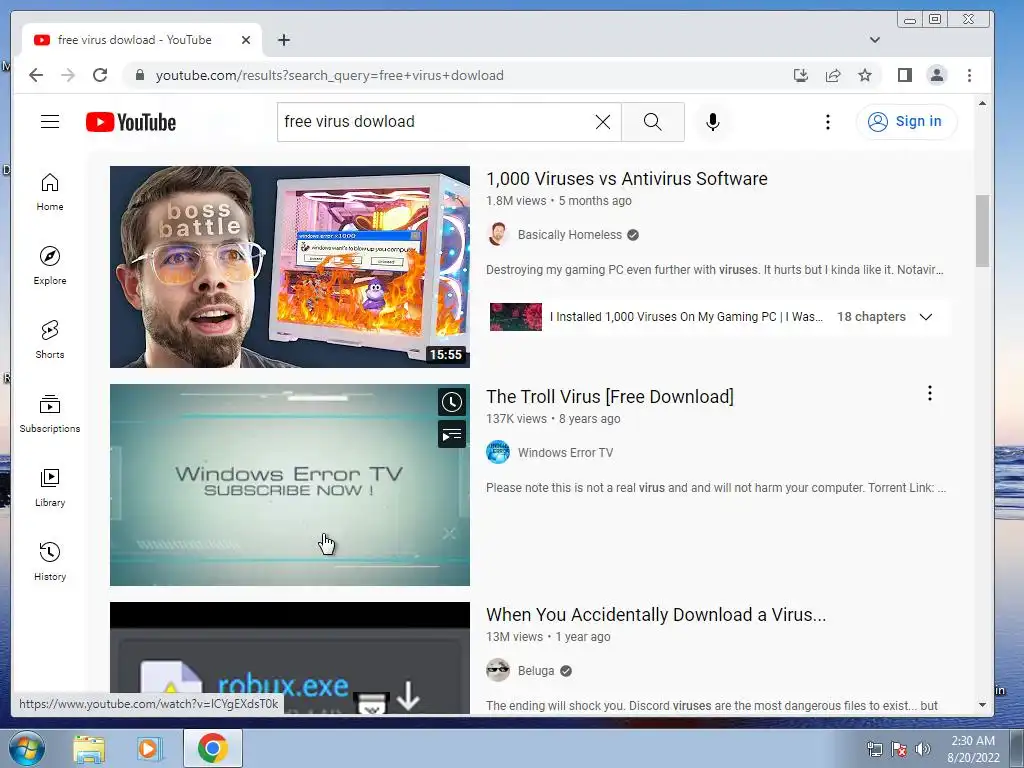This screenshot has width=1024, height=768.
Task: Close the YouTube tab
Action: pos(246,40)
